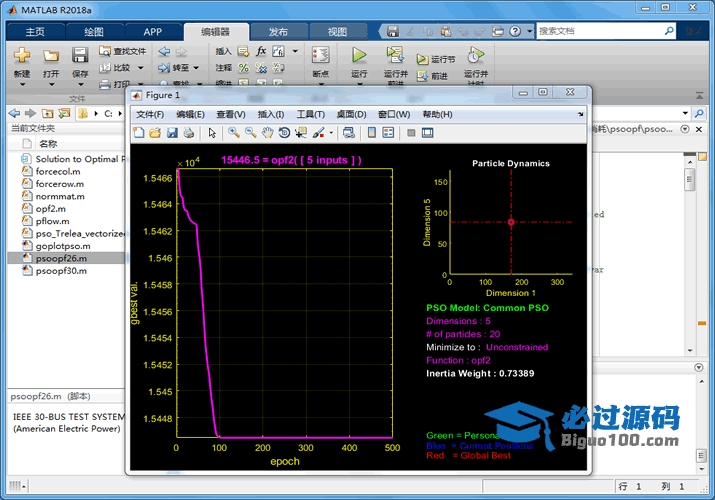Toggle the Zoom Out tool
The height and width of the screenshot is (500, 715).
(x=250, y=132)
